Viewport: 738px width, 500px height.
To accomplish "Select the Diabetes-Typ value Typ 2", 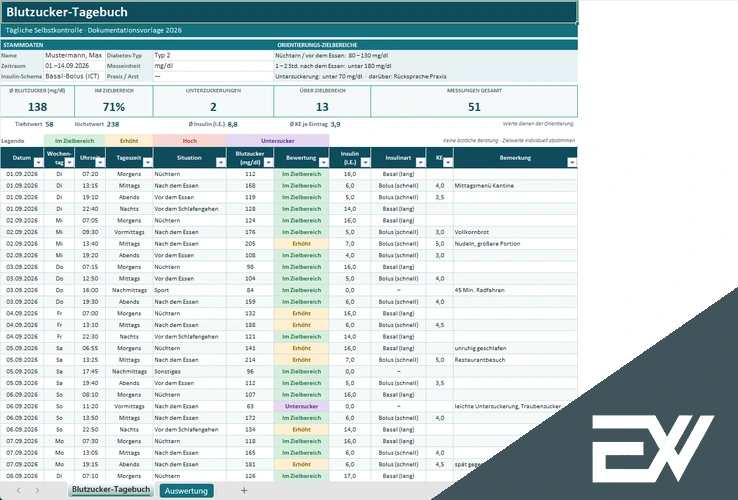I will click(x=213, y=55).
